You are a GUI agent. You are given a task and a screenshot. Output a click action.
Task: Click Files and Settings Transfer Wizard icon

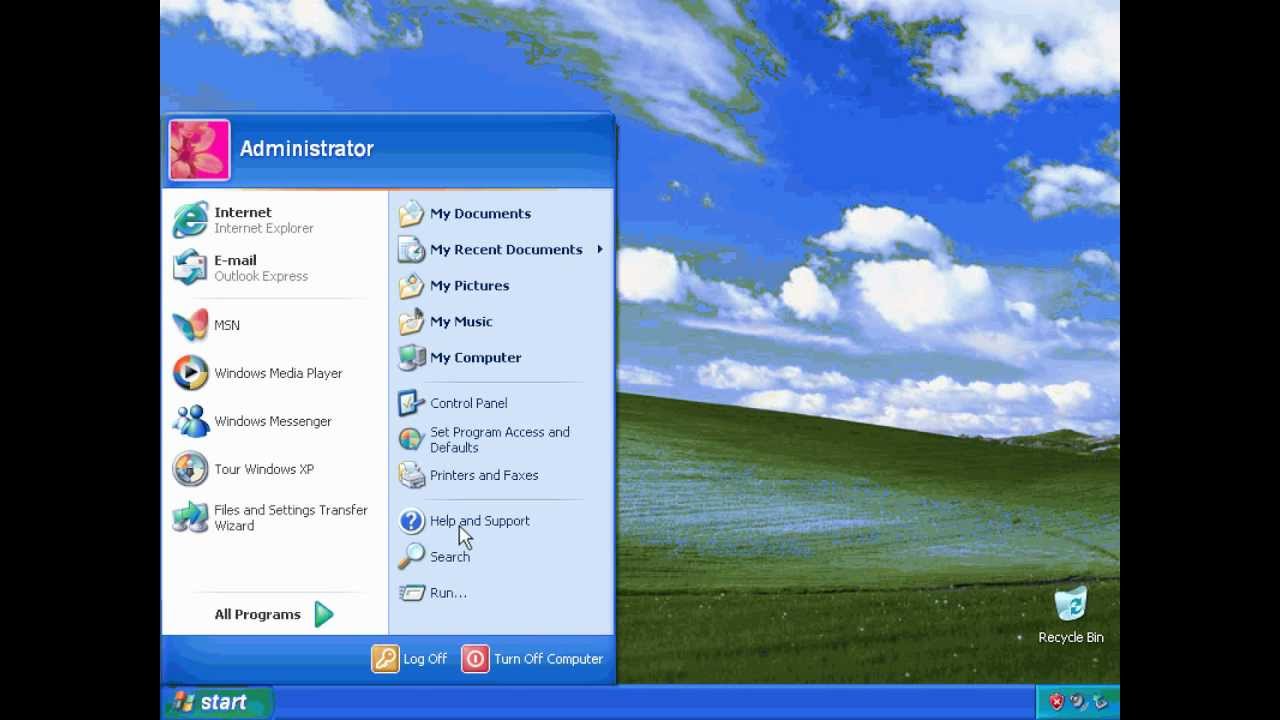190,517
